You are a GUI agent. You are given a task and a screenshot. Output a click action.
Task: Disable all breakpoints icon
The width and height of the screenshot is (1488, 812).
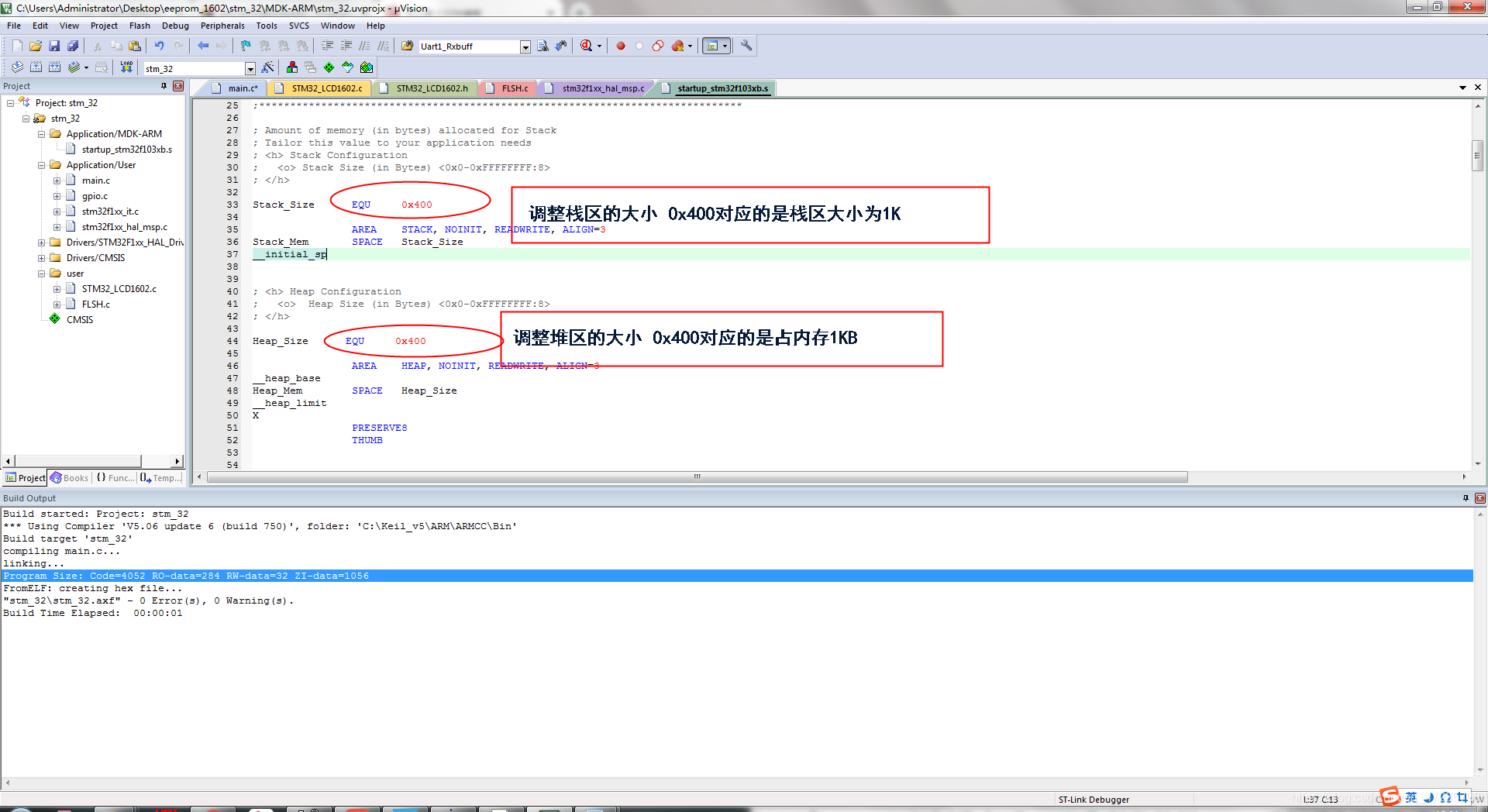coord(657,46)
